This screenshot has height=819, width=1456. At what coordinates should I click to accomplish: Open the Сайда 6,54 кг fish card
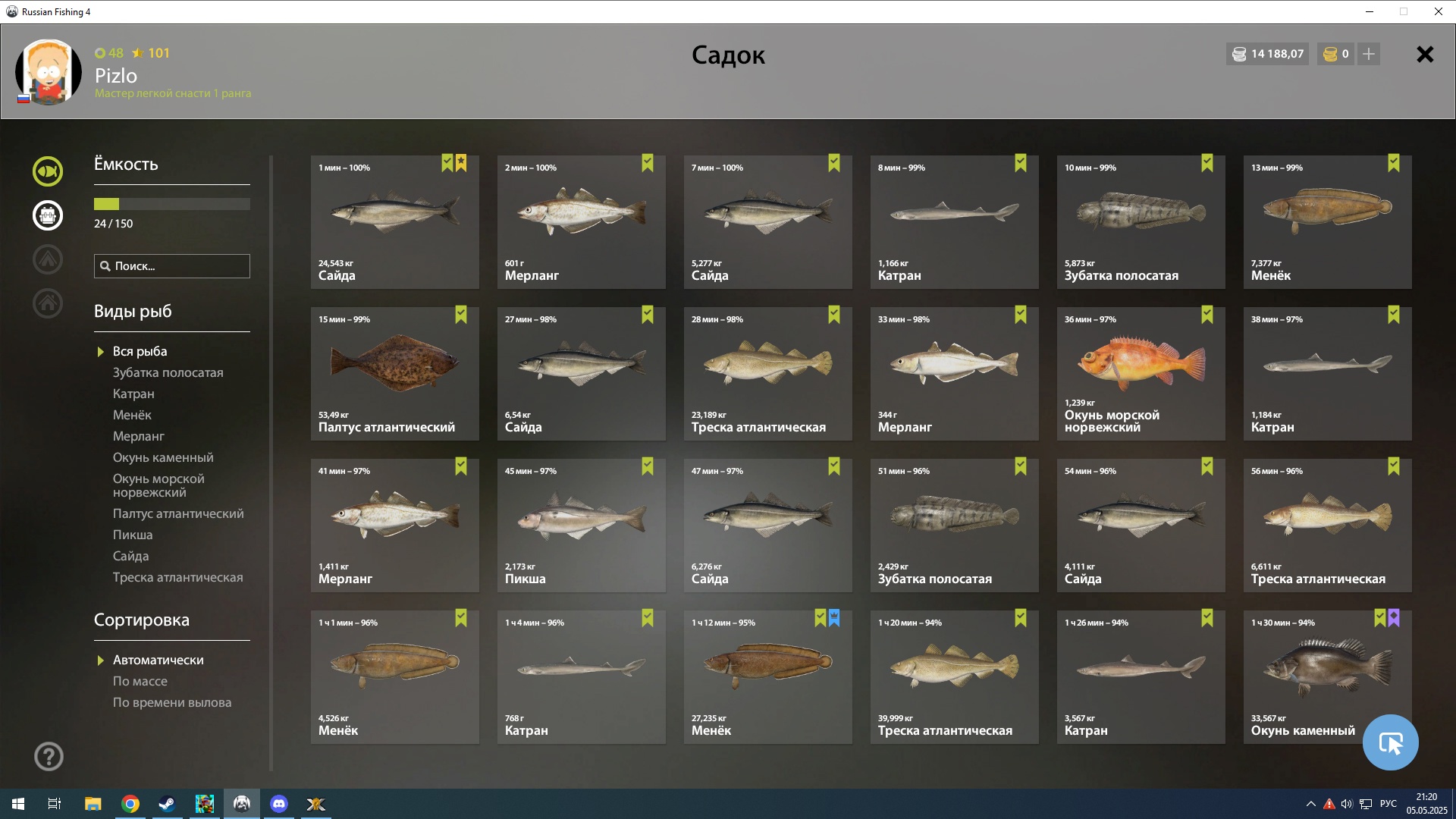click(x=582, y=374)
